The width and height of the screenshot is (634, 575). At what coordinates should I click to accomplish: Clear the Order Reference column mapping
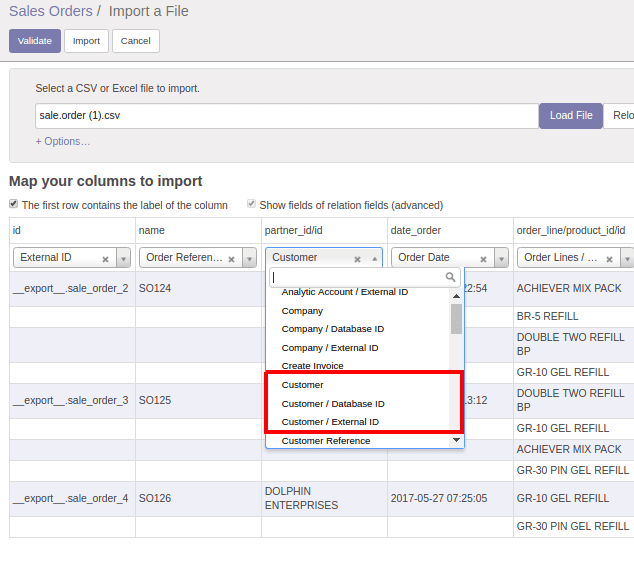point(231,259)
